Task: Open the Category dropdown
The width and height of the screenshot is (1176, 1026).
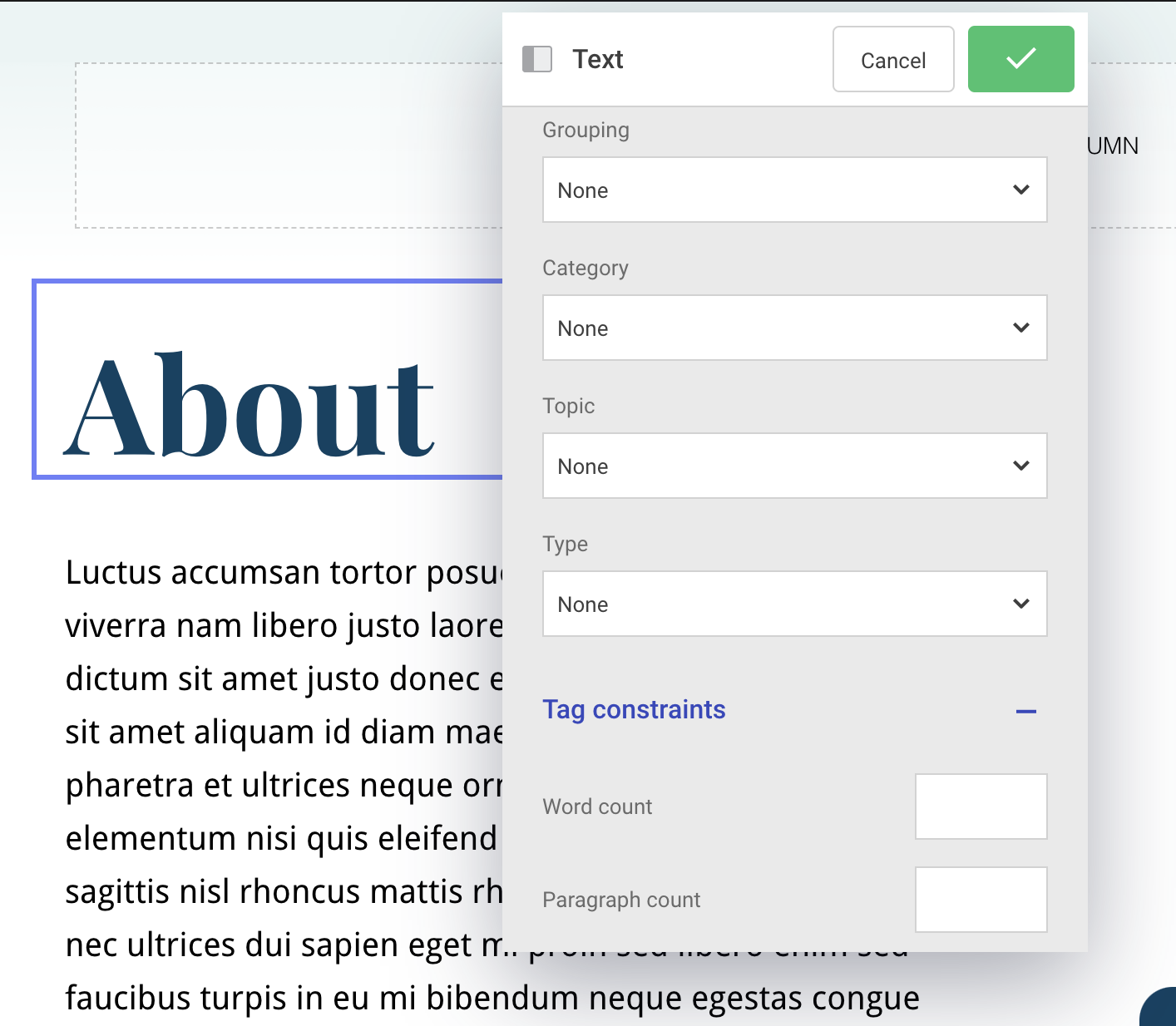Action: pos(794,328)
